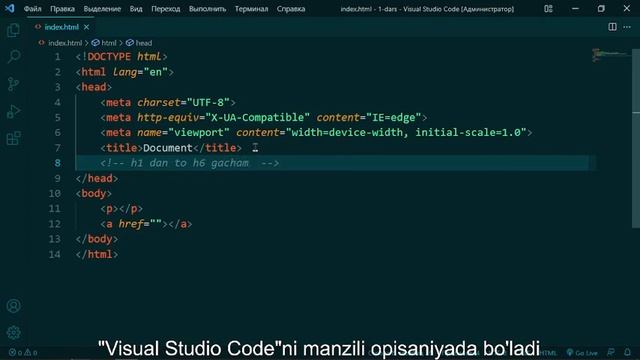Open the editor More Actions menu
The height and width of the screenshot is (360, 640).
[627, 27]
